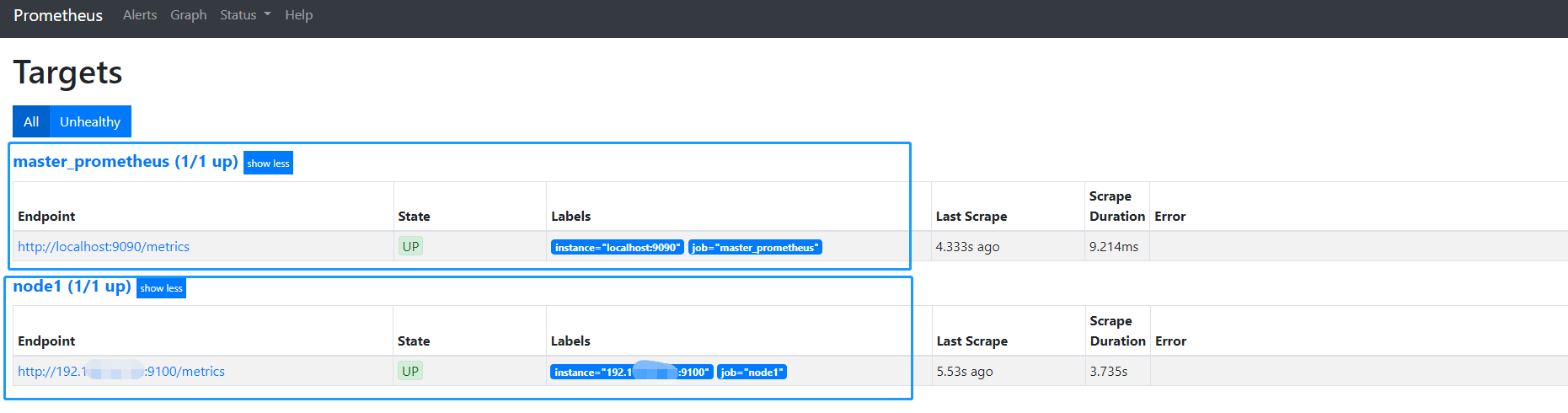Click Scrape Duration header in node1 table
Viewport: 1568px width, 413px height.
click(x=1118, y=331)
